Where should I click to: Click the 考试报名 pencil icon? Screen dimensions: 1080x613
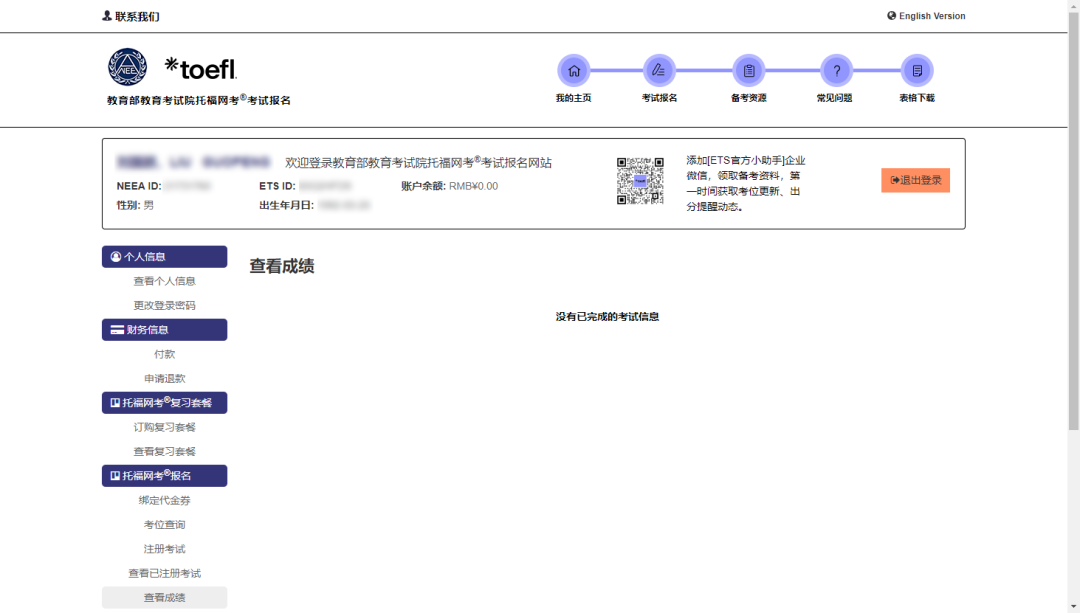click(x=661, y=72)
